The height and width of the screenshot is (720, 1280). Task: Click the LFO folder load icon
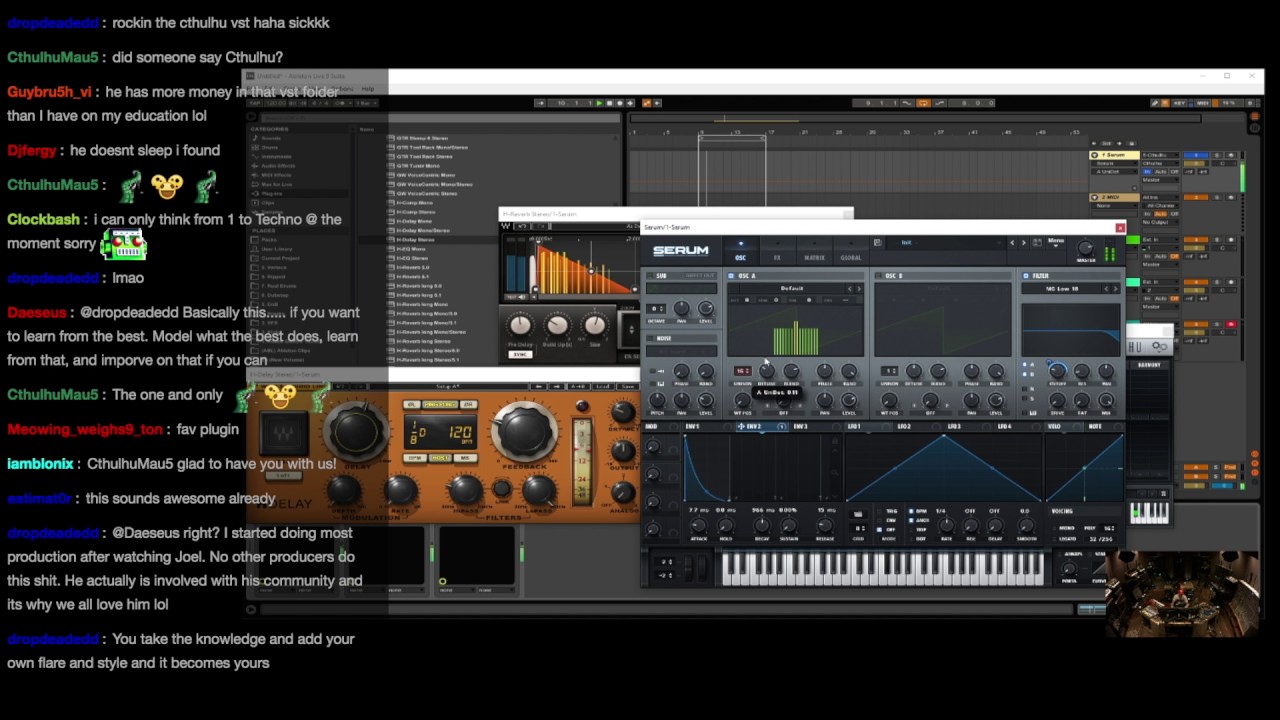tap(858, 512)
